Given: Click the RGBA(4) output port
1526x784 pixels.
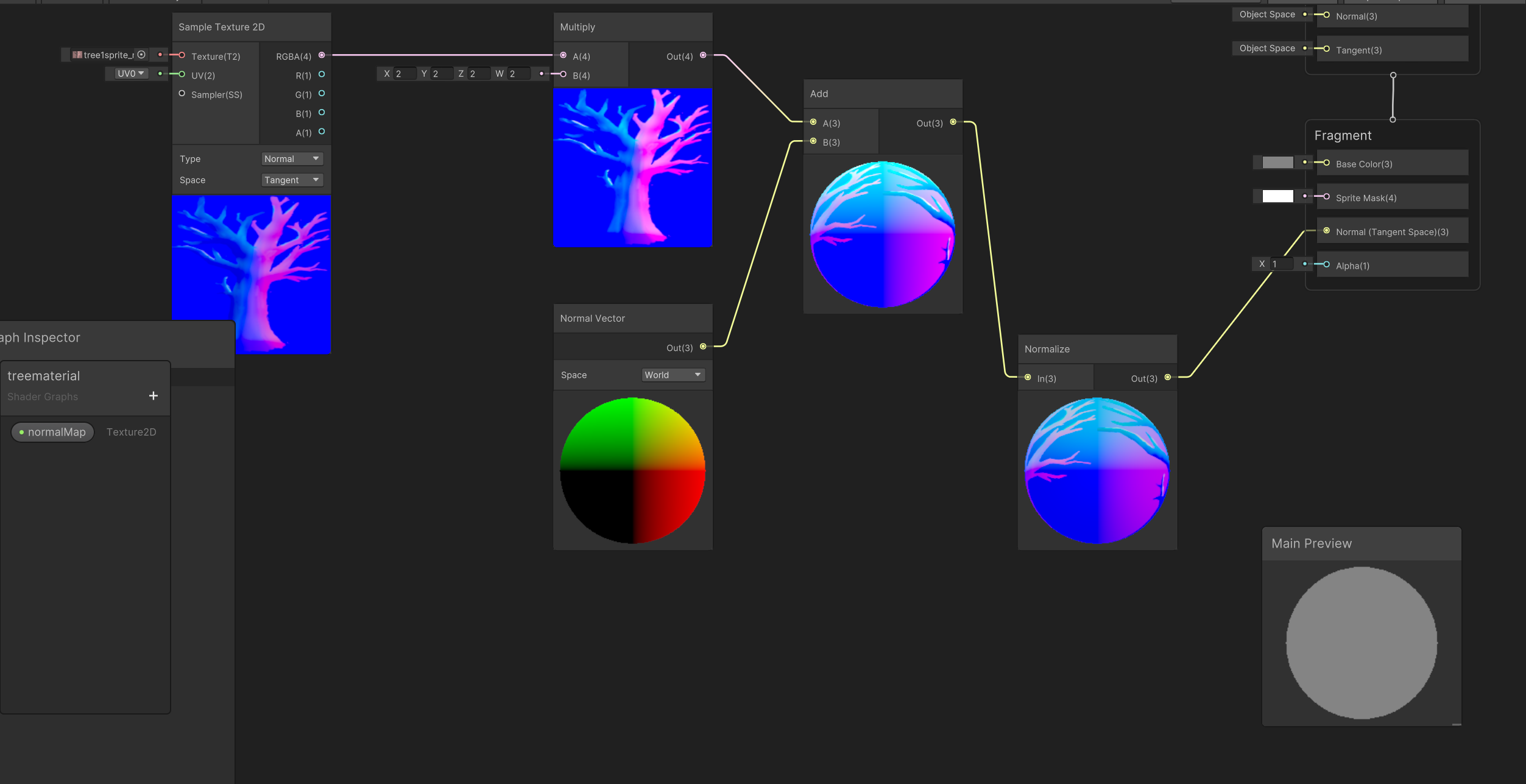Looking at the screenshot, I should pos(322,55).
